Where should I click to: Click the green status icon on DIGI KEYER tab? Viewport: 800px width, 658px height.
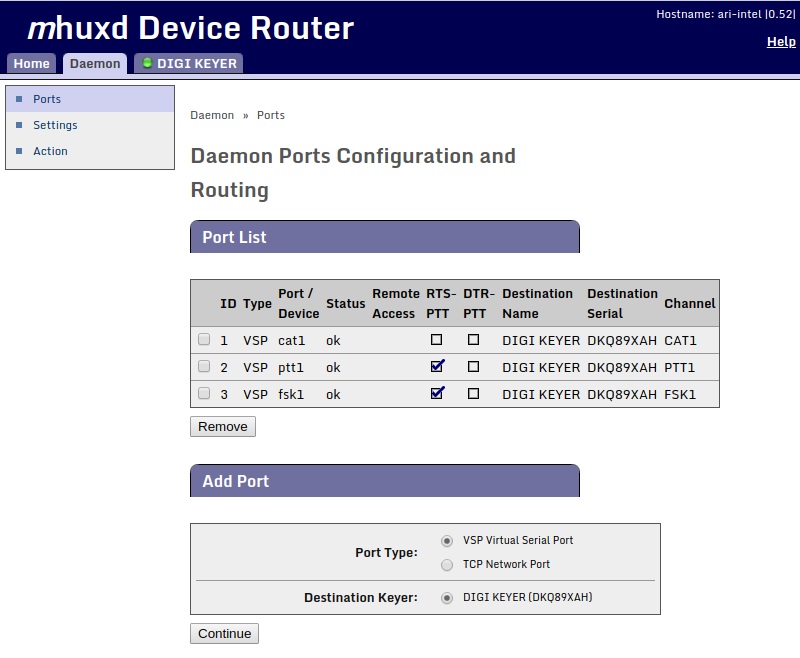tap(147, 63)
